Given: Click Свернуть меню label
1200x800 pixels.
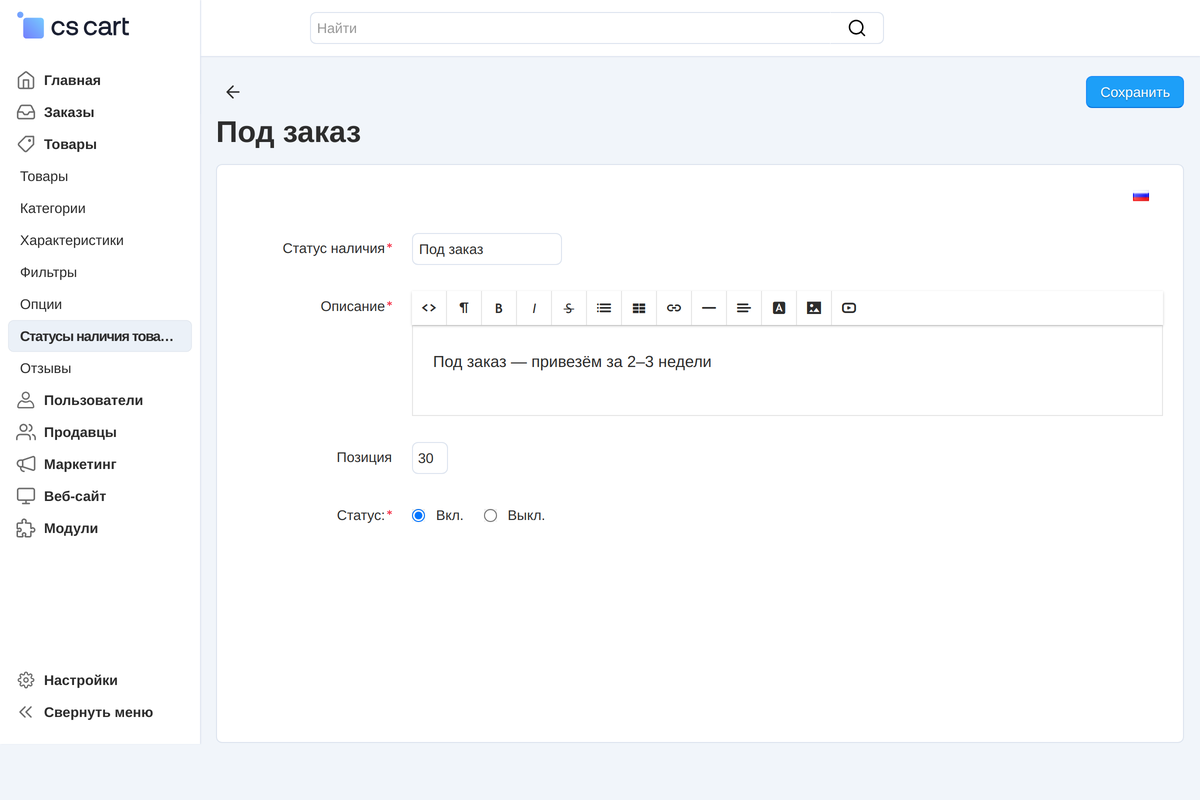Looking at the screenshot, I should click(x=98, y=712).
